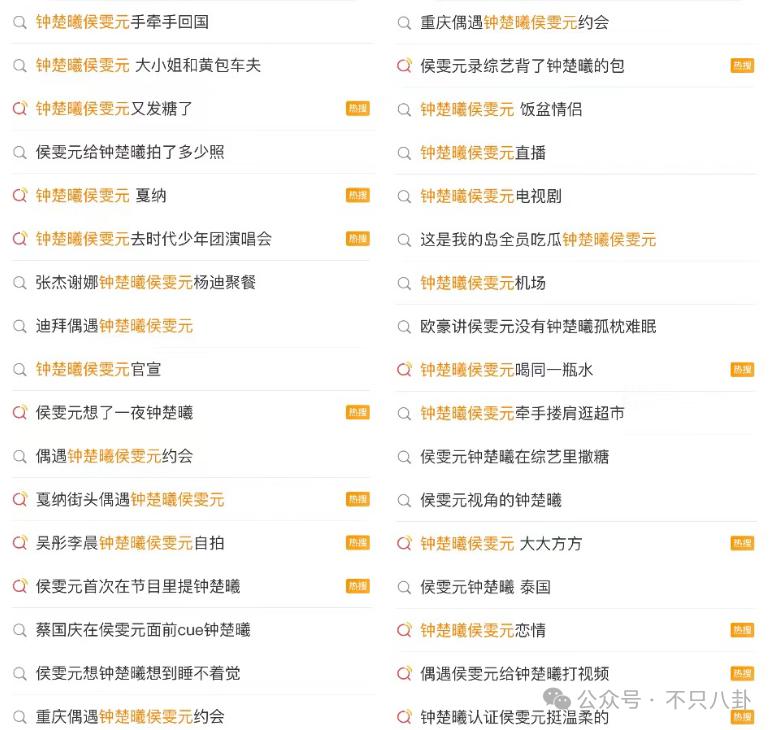The image size is (776, 730).
Task: Click magnifier icon beside "钟楚曦侯雯元 戛纳"
Action: click(20, 196)
